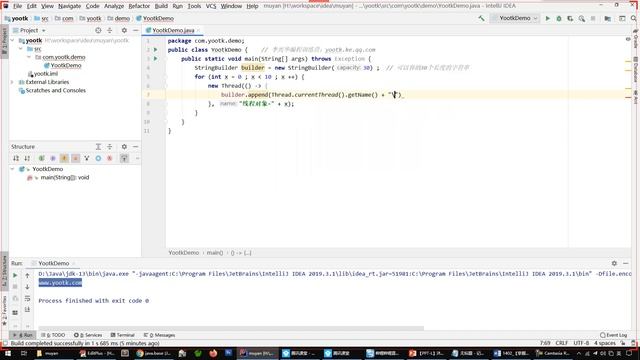Open the Windows Start menu
The image size is (640, 360).
pyautogui.click(x=7, y=353)
